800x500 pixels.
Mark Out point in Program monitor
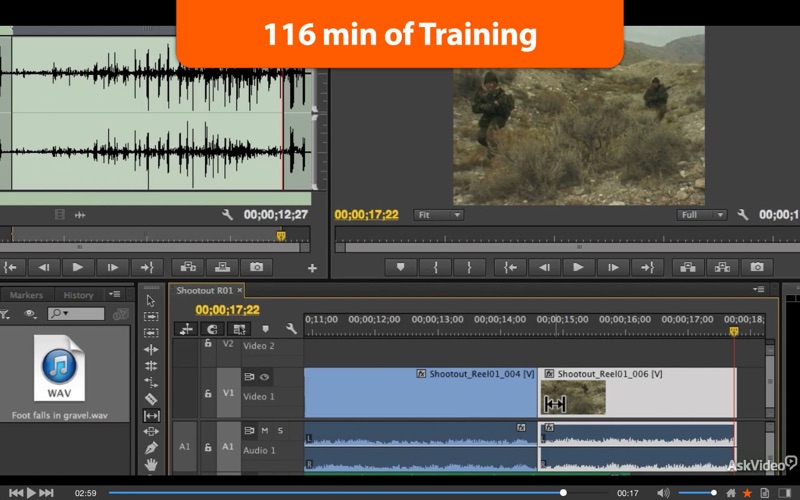(469, 267)
